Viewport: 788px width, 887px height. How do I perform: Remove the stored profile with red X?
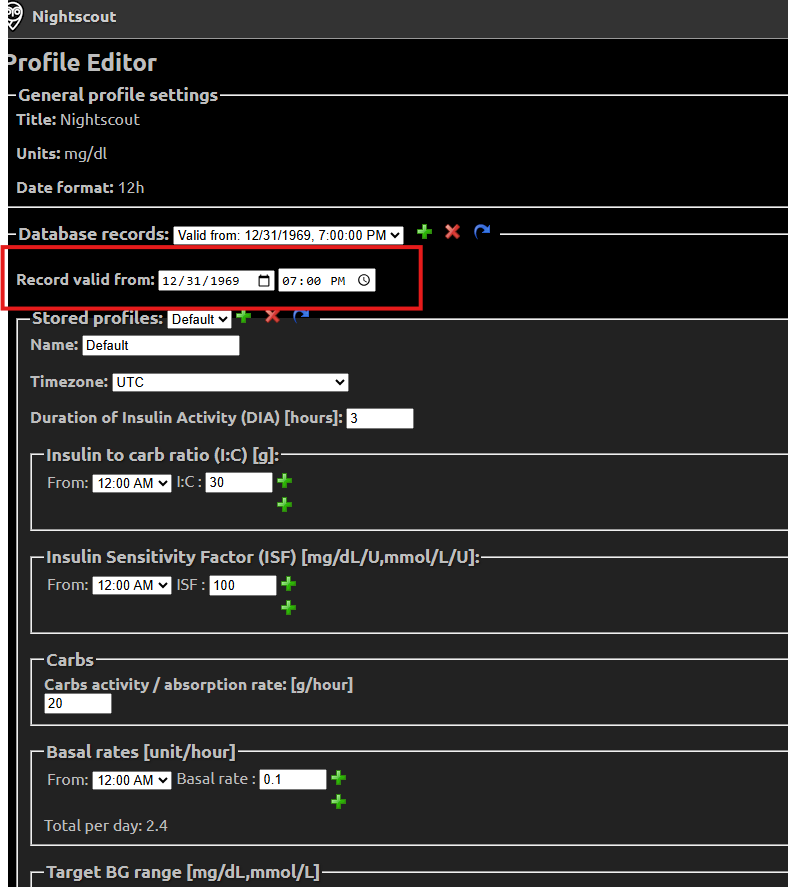(x=272, y=316)
